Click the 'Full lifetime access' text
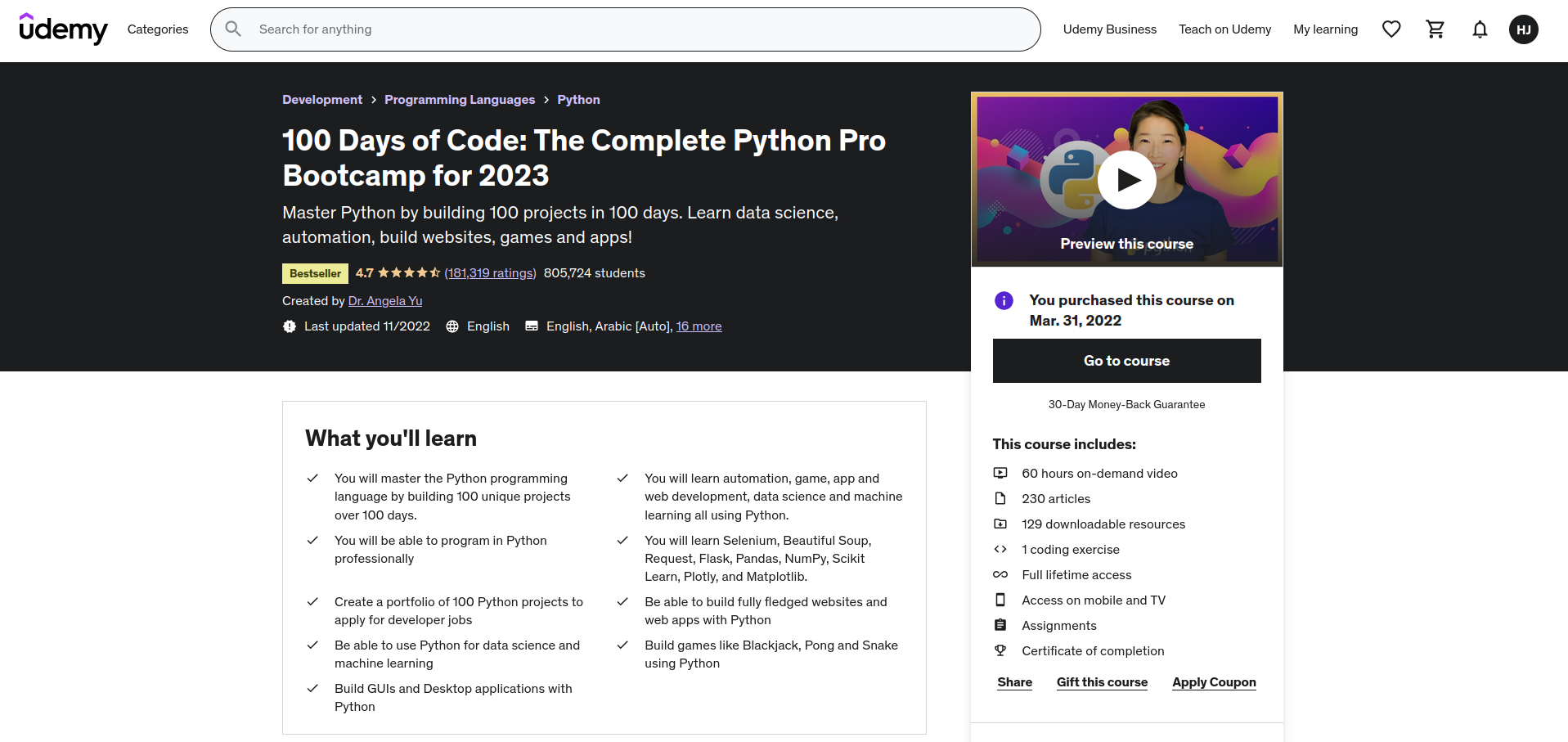The image size is (1568, 742). [1076, 575]
